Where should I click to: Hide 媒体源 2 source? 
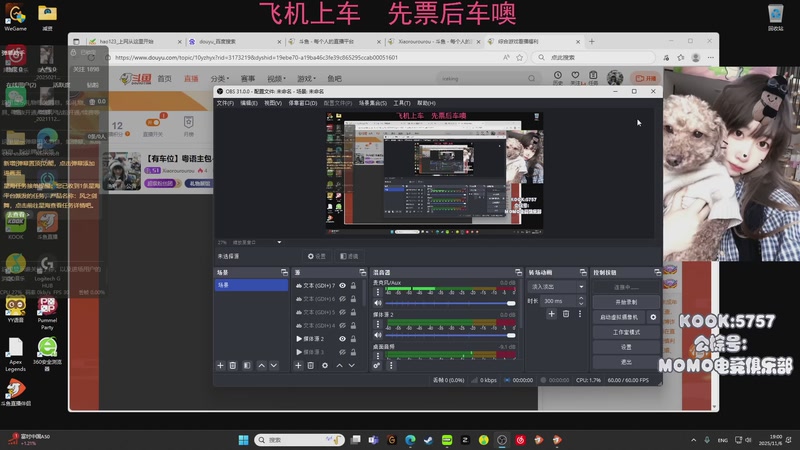(x=342, y=339)
